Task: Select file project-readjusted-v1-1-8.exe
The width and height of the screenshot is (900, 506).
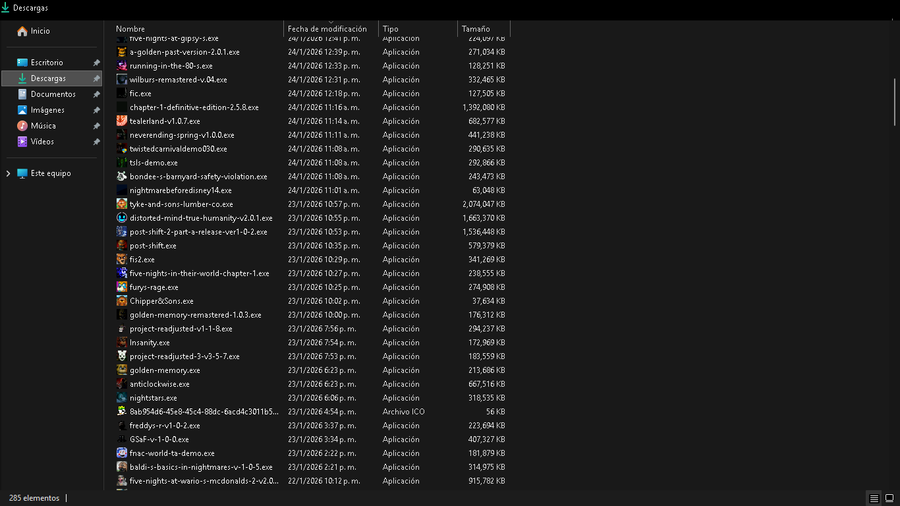Action: (x=181, y=329)
